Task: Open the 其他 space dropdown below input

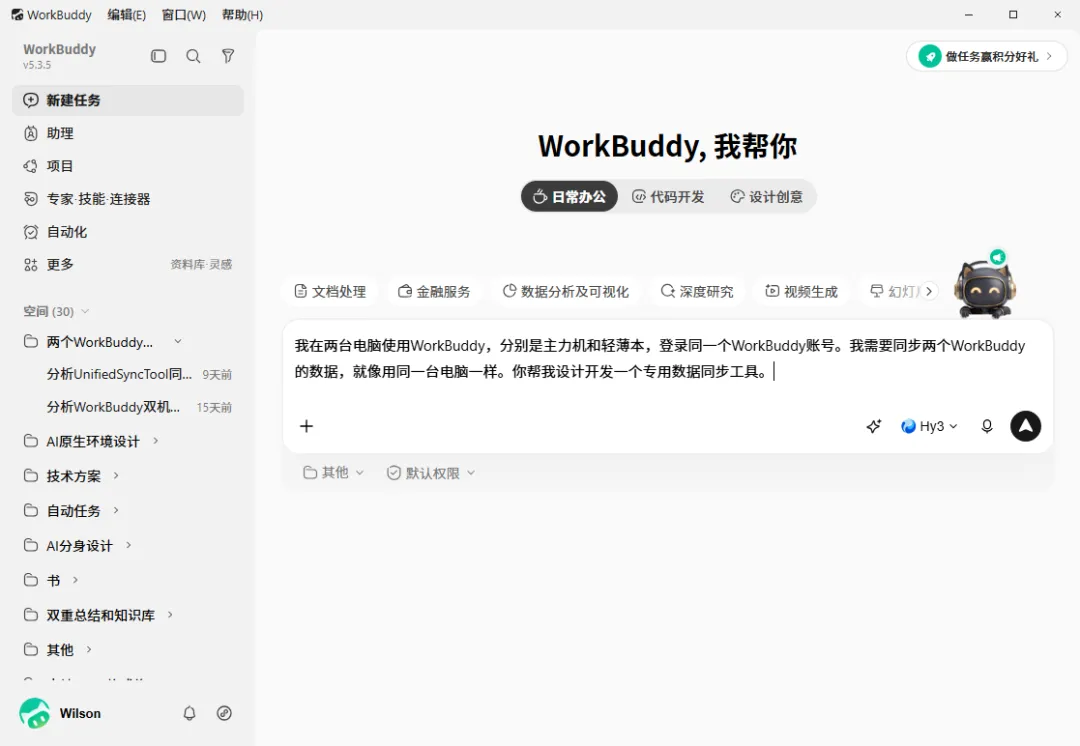Action: click(x=333, y=473)
